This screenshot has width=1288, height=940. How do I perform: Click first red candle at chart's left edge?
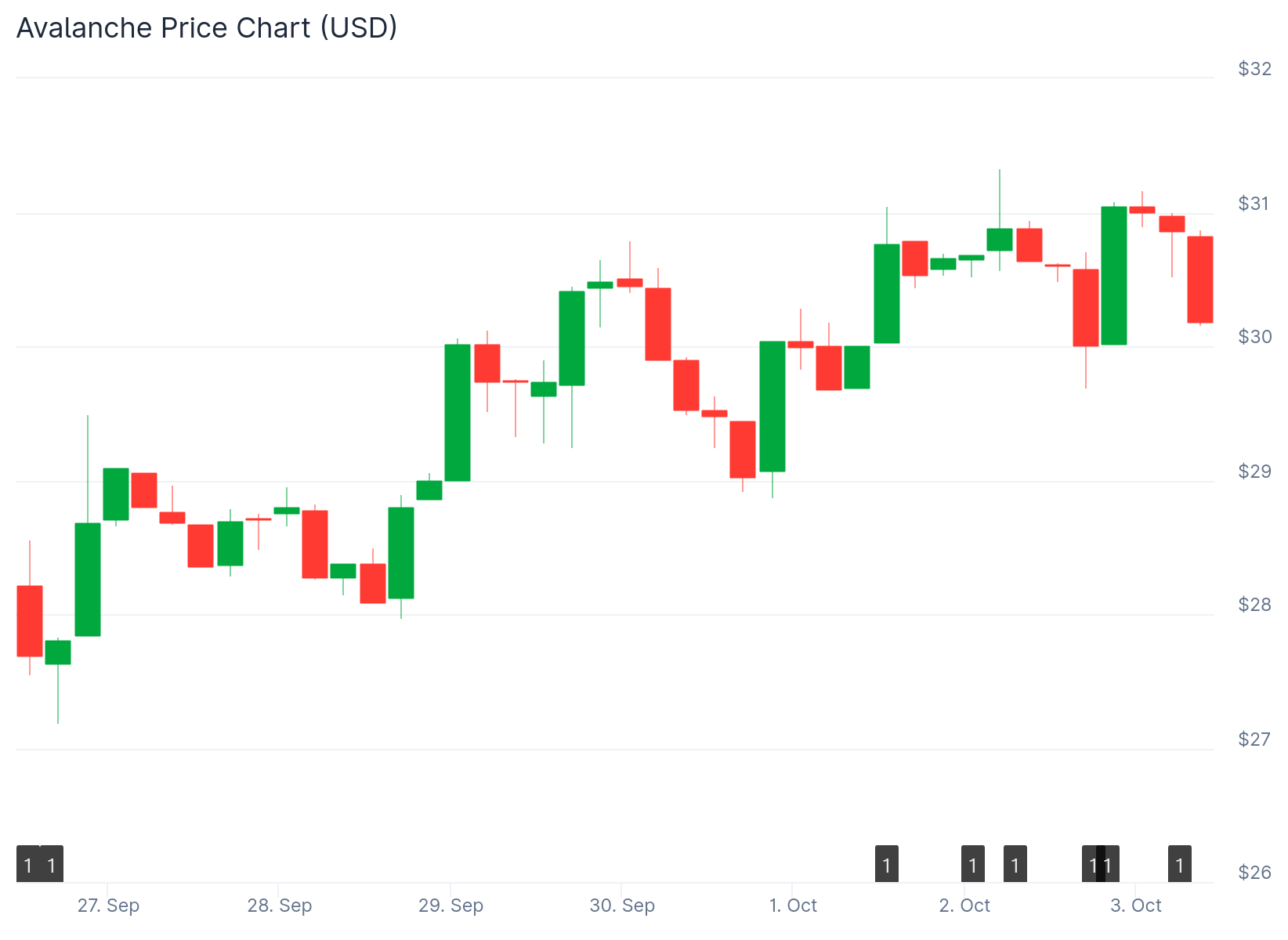(30, 620)
